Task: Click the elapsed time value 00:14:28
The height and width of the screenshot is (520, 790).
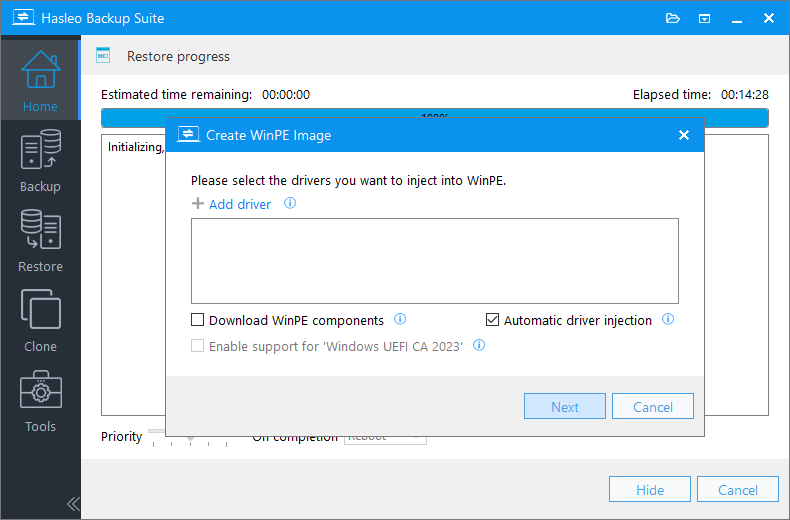Action: 745,95
